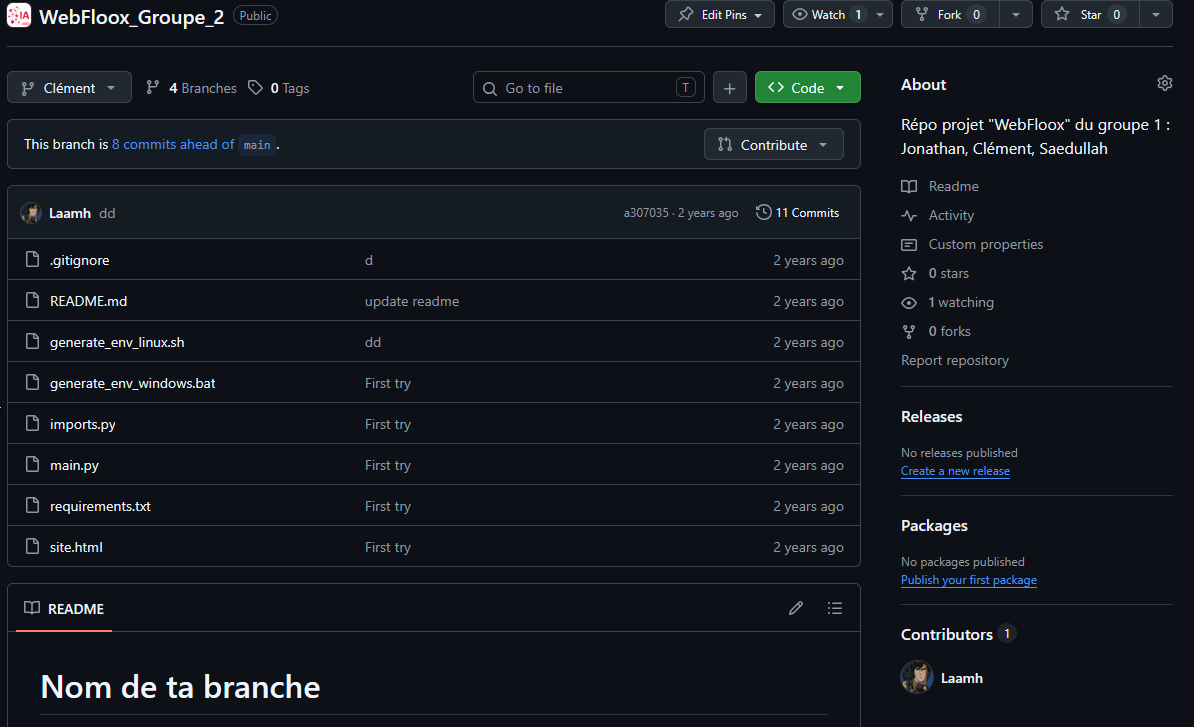Focus the 'Go to file' search field

pos(589,88)
